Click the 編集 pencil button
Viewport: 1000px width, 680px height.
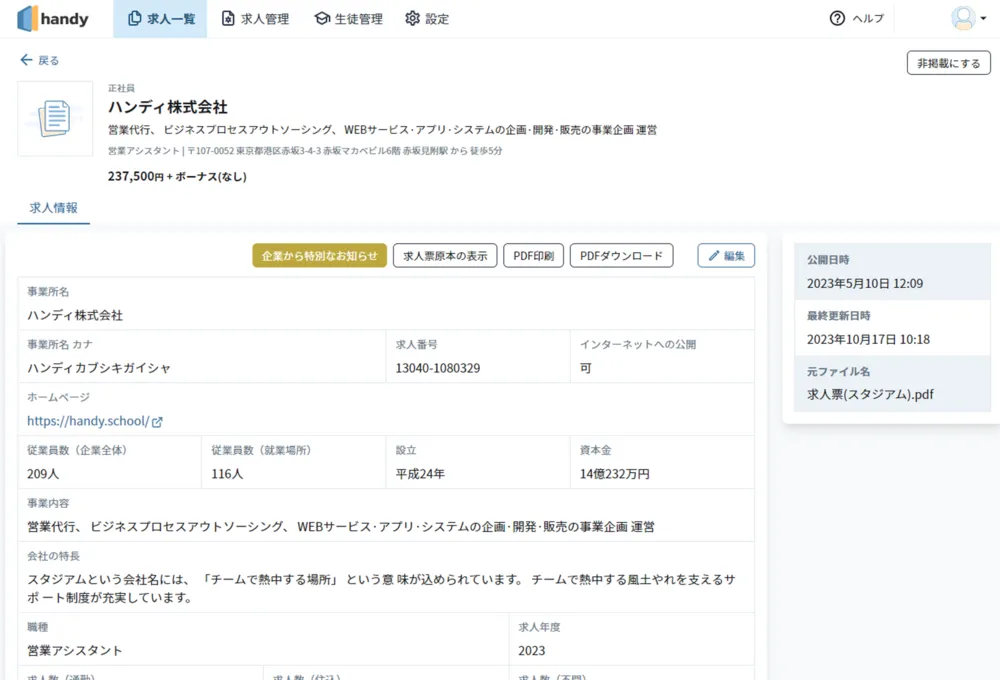[x=726, y=256]
